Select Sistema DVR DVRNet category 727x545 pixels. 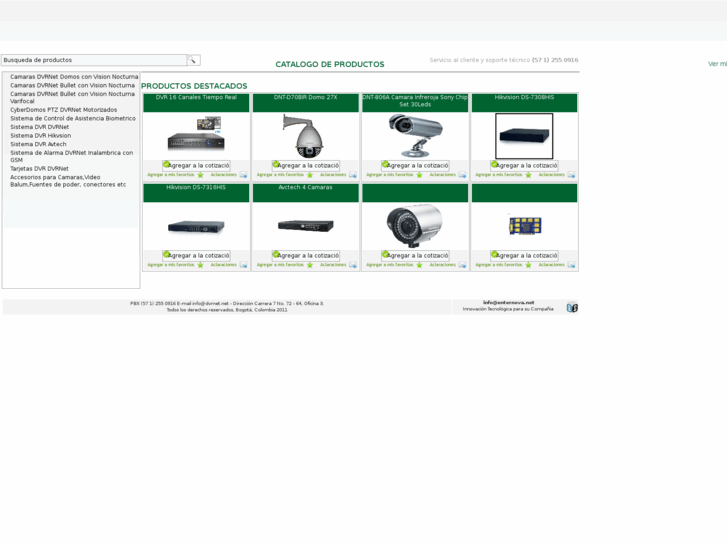[x=39, y=127]
